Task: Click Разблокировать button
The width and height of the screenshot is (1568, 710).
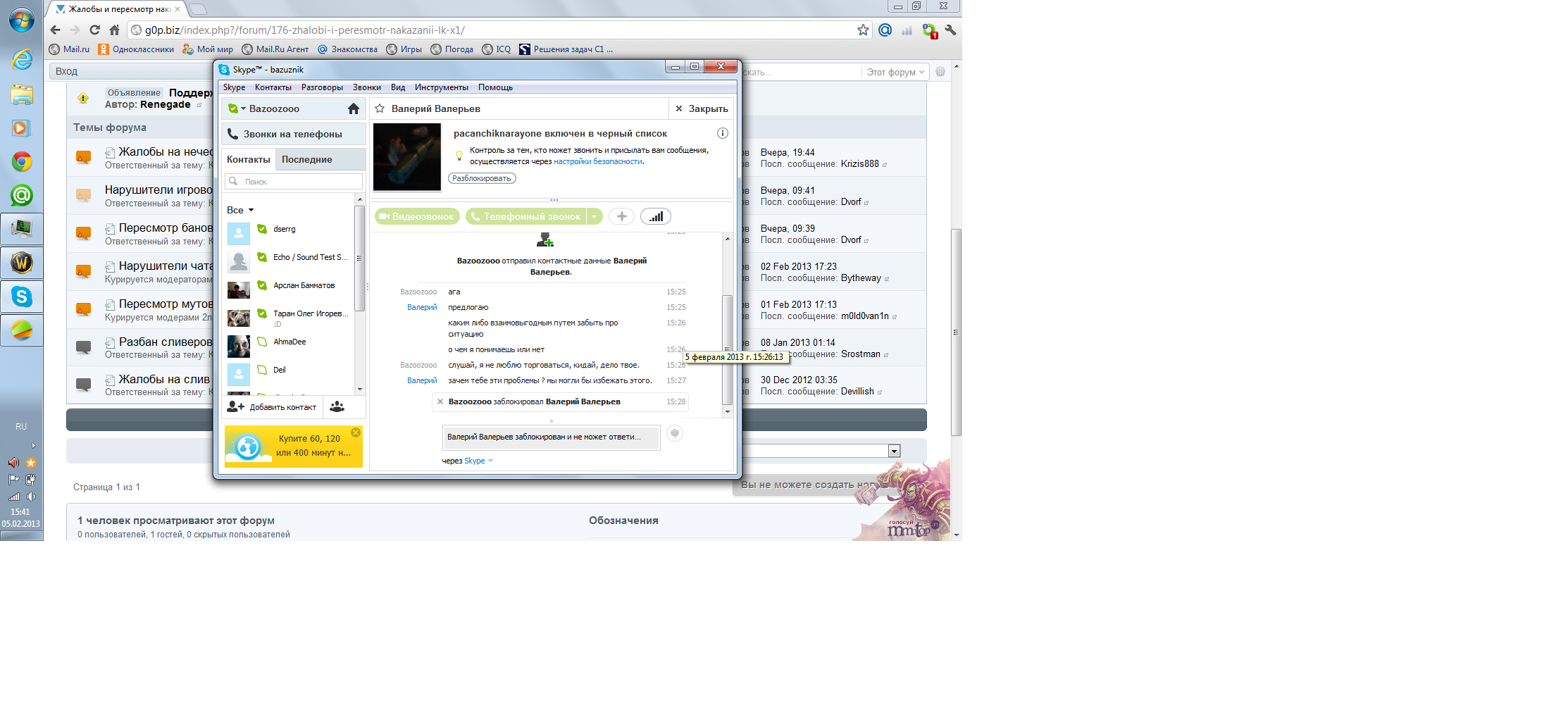Action: tap(483, 178)
